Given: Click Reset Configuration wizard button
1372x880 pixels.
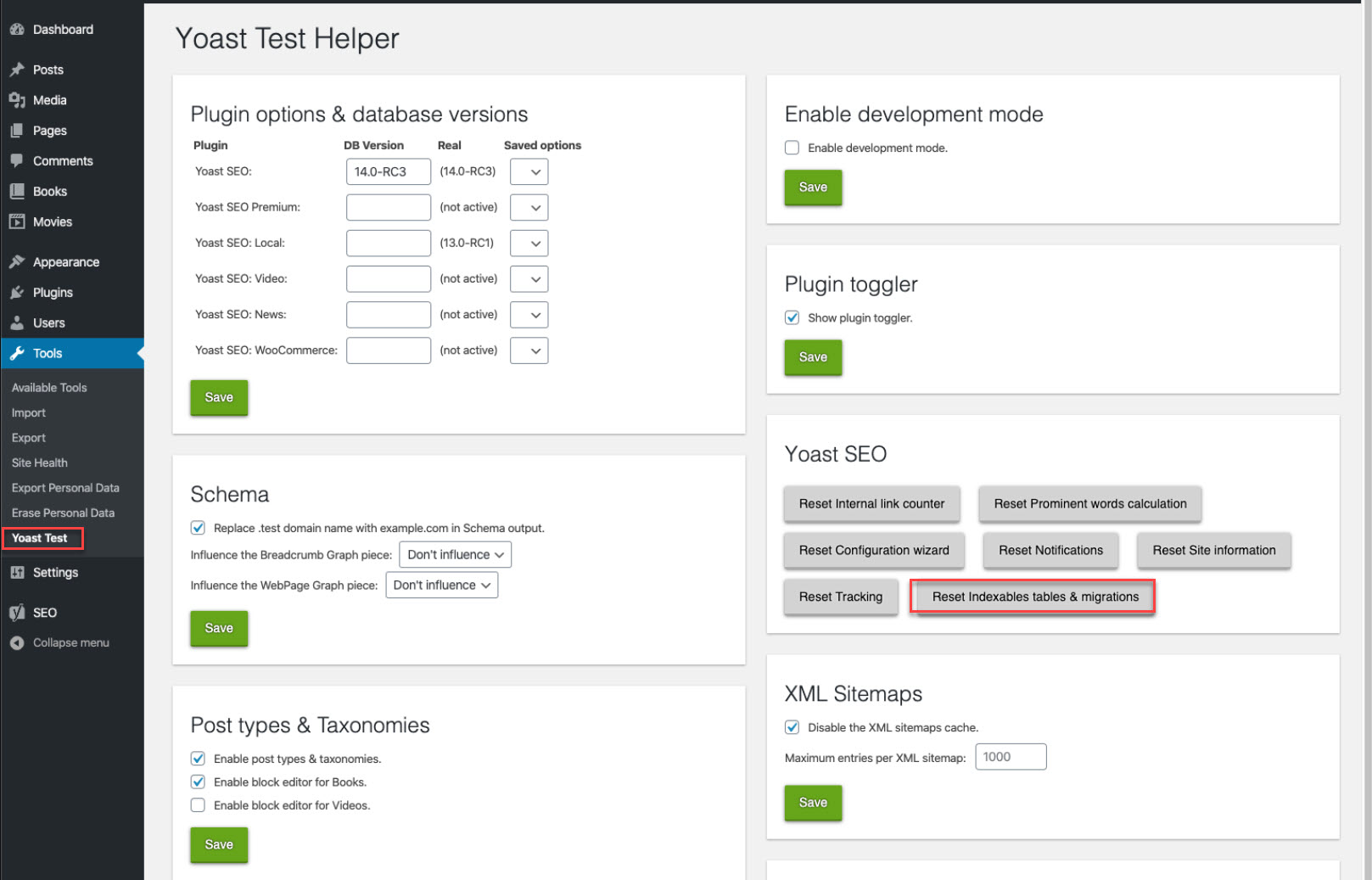Looking at the screenshot, I should pyautogui.click(x=874, y=551).
